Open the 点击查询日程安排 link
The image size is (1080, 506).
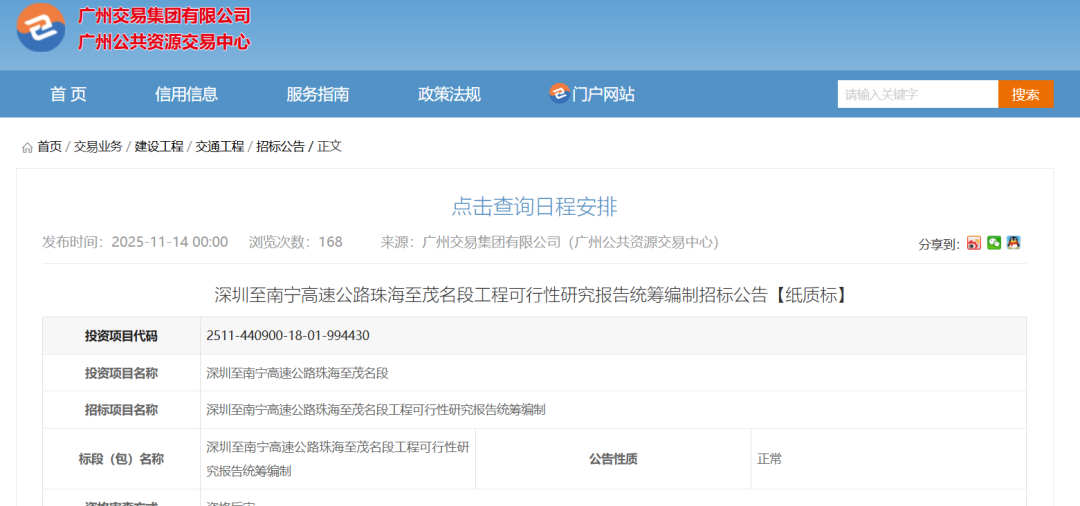pyautogui.click(x=534, y=207)
